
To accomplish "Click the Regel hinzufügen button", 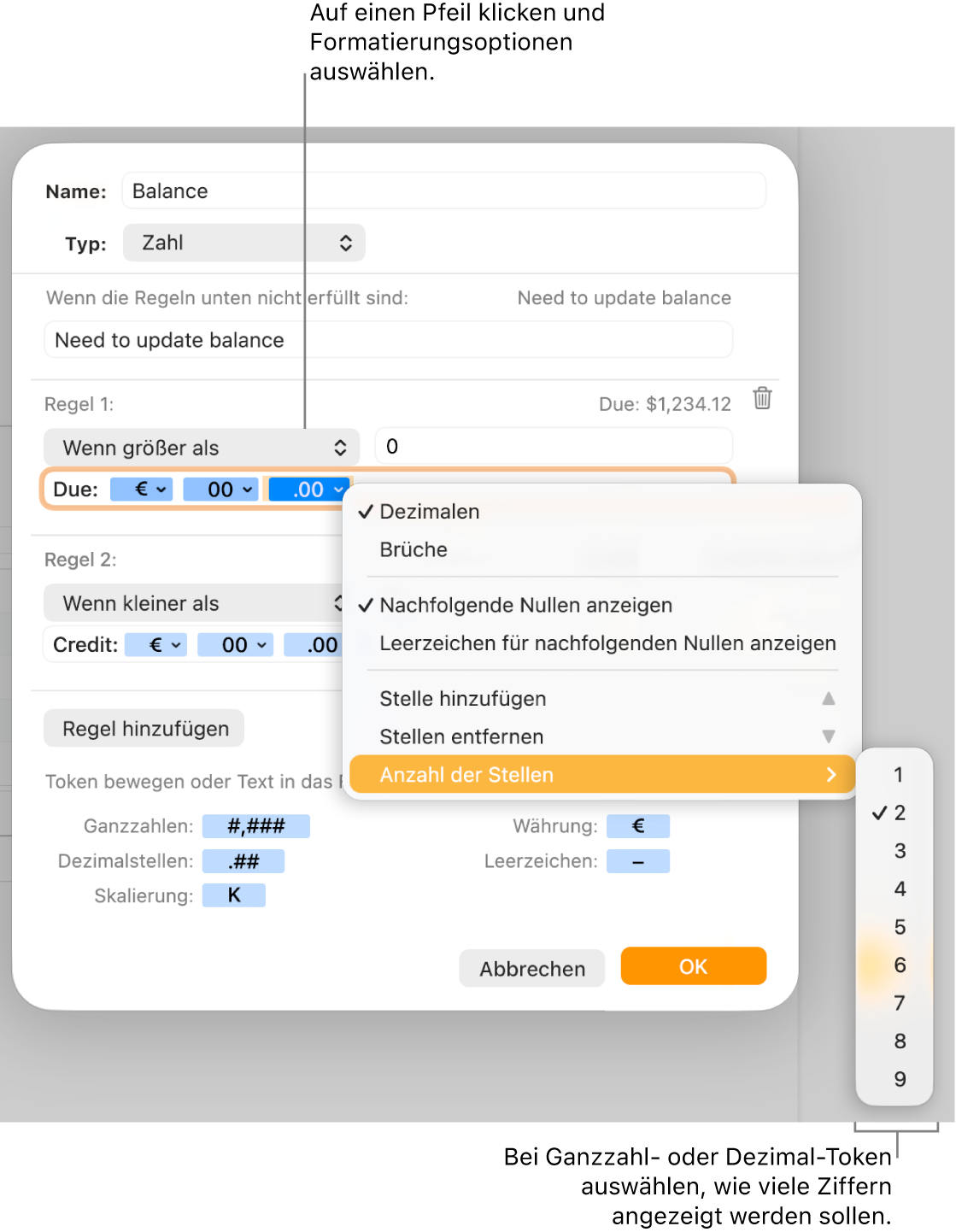I will [144, 729].
